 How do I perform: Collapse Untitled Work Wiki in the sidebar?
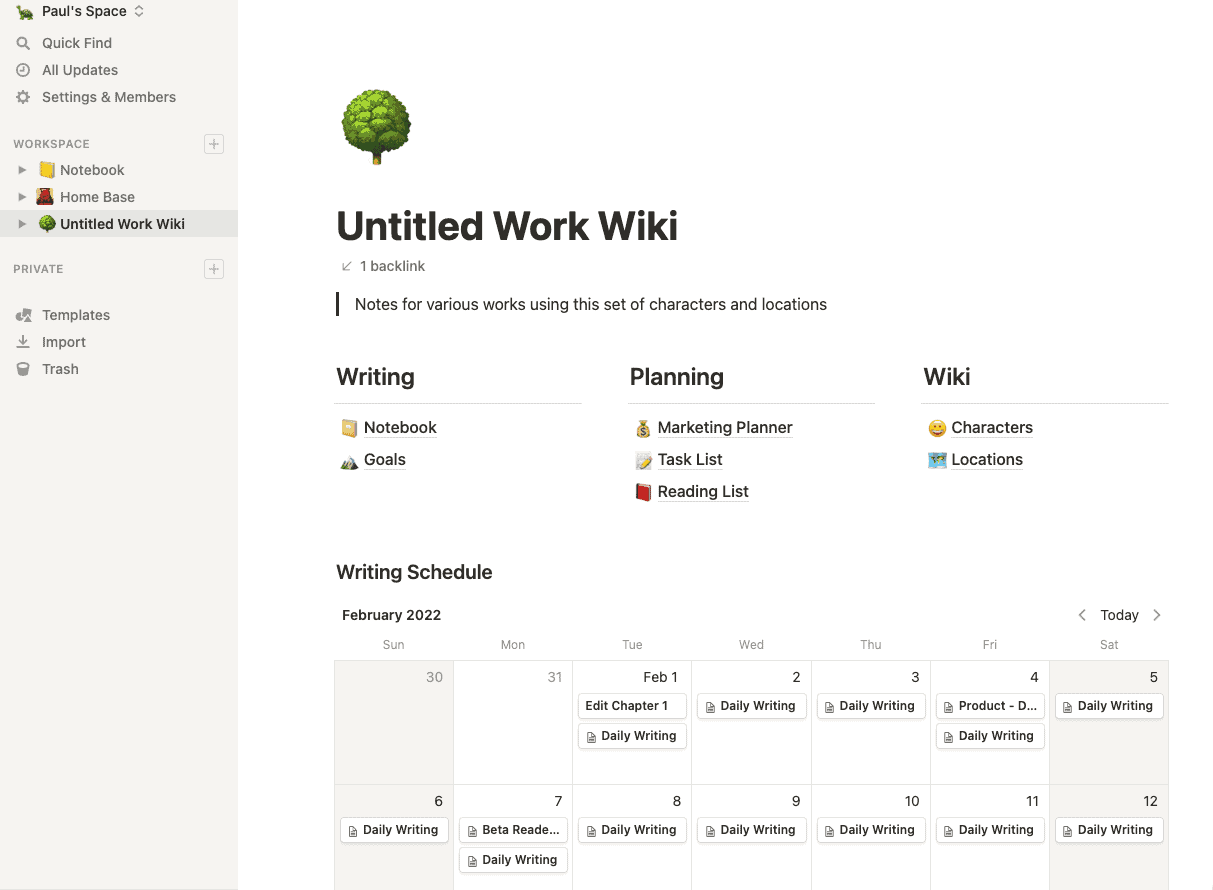[x=24, y=223]
